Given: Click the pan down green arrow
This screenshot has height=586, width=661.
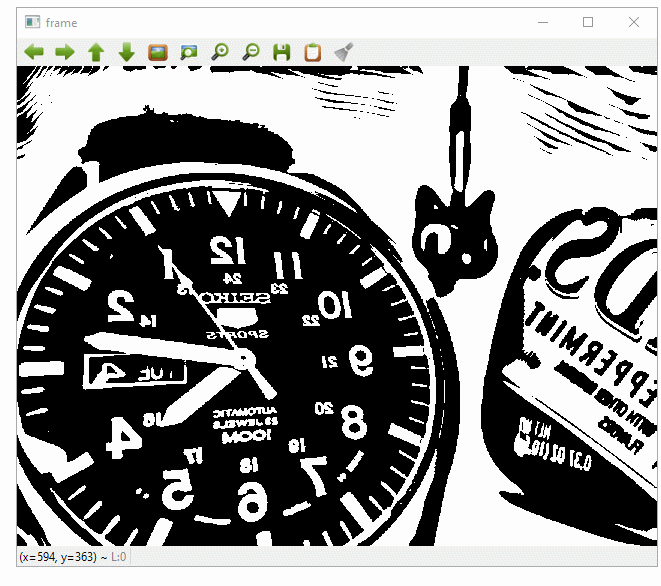Looking at the screenshot, I should coord(127,52).
